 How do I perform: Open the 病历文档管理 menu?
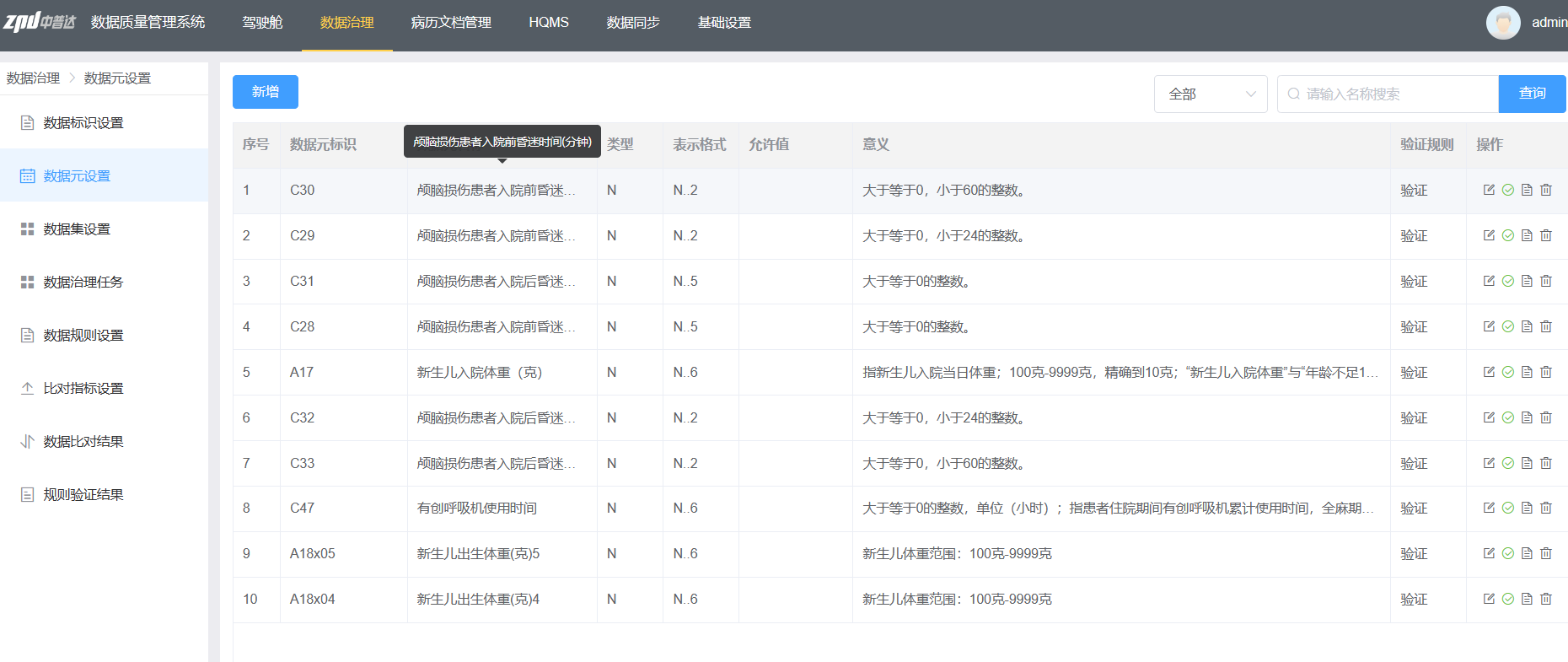(x=451, y=23)
